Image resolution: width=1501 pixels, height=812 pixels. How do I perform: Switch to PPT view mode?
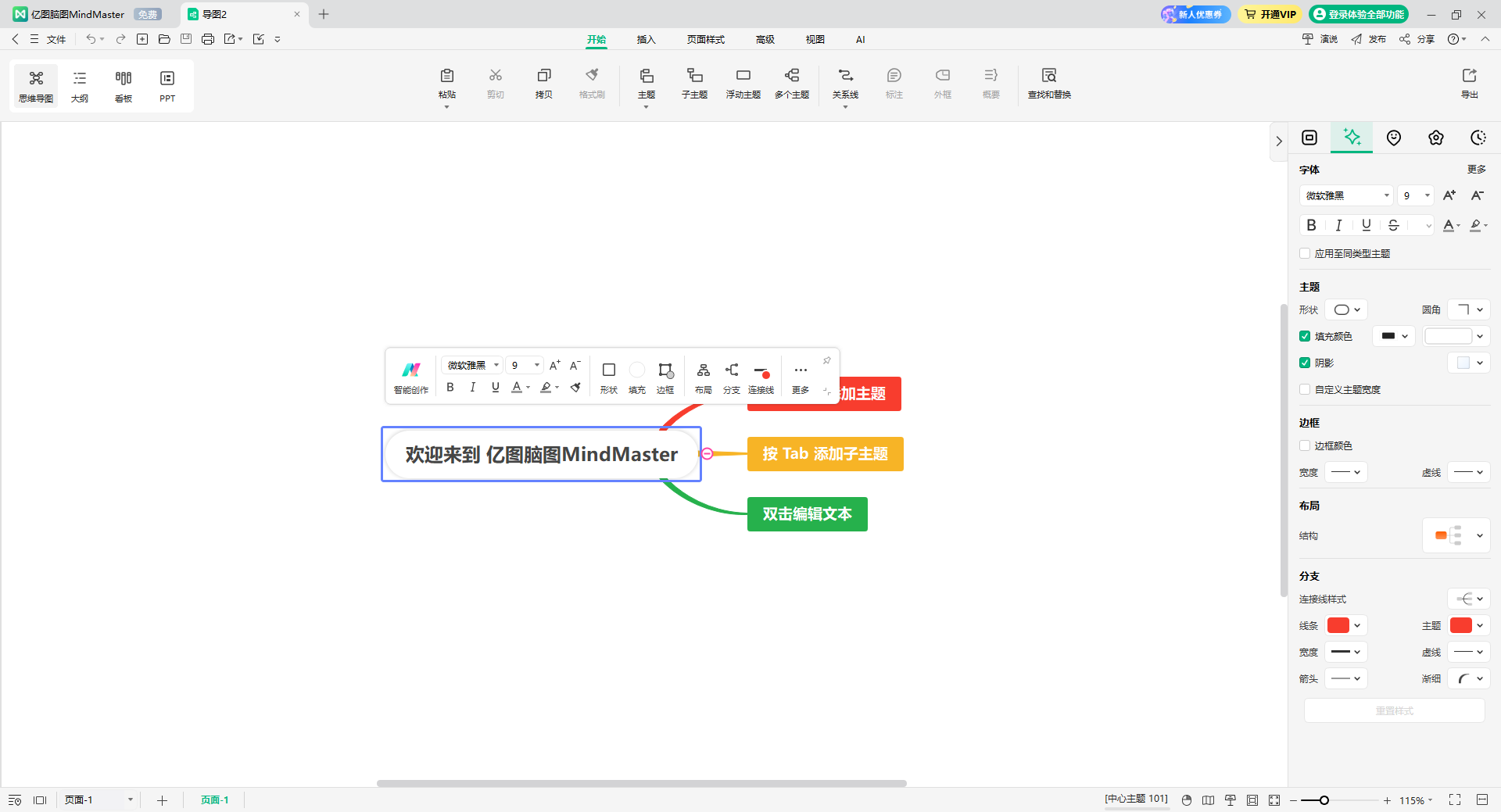coord(167,86)
